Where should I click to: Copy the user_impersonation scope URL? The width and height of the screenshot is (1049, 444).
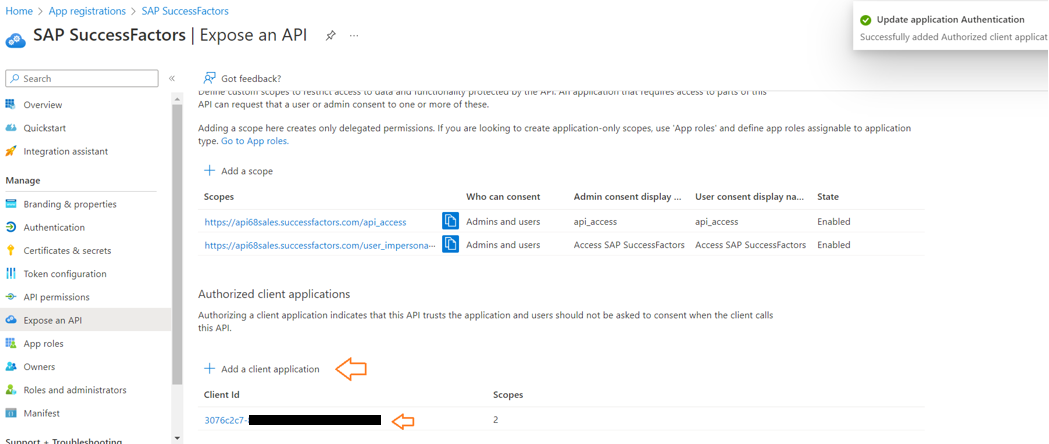coord(450,244)
